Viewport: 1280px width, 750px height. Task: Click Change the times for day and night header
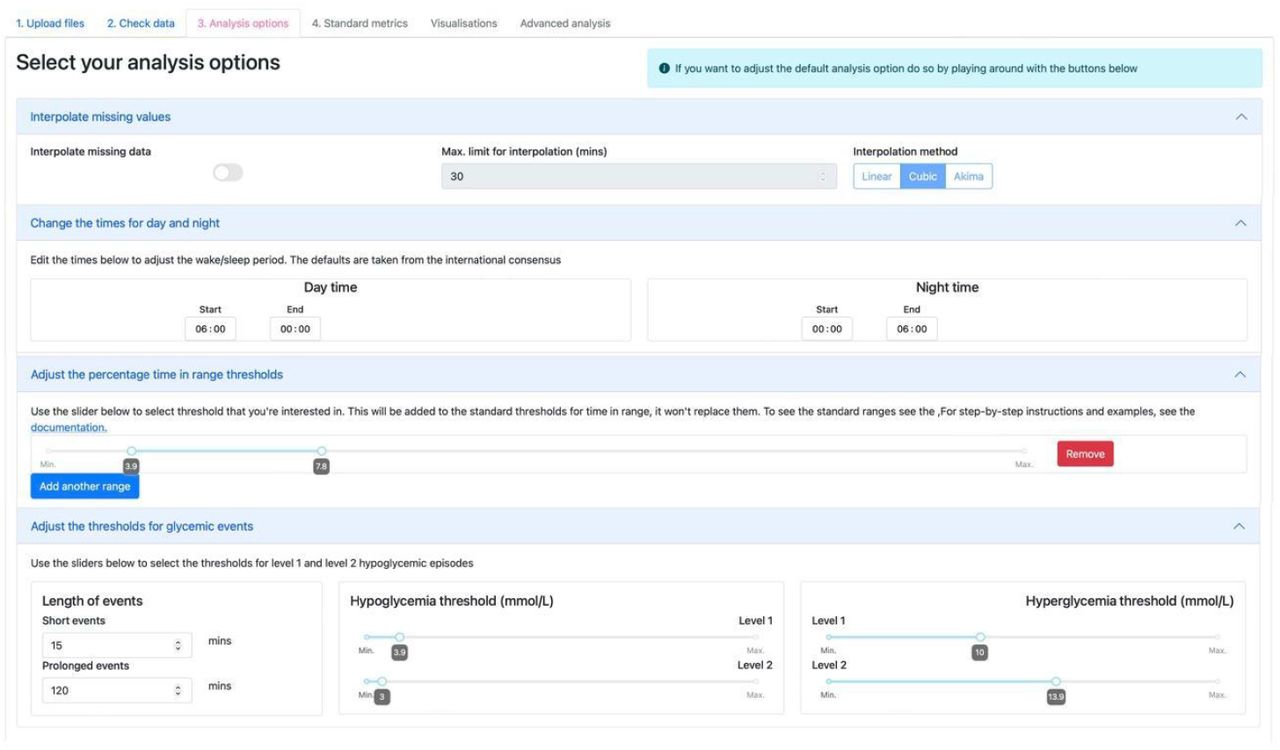(125, 223)
